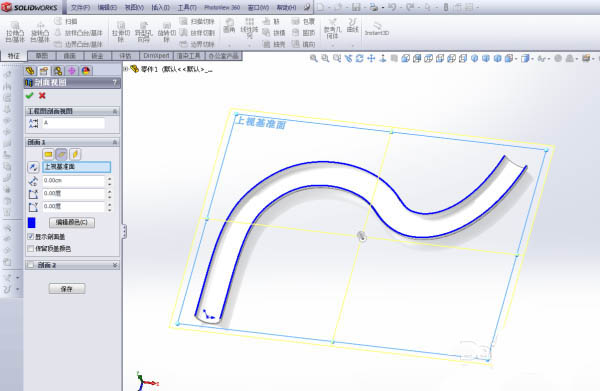
Task: Enable 剖面 2 checkbox
Action: click(x=31, y=265)
